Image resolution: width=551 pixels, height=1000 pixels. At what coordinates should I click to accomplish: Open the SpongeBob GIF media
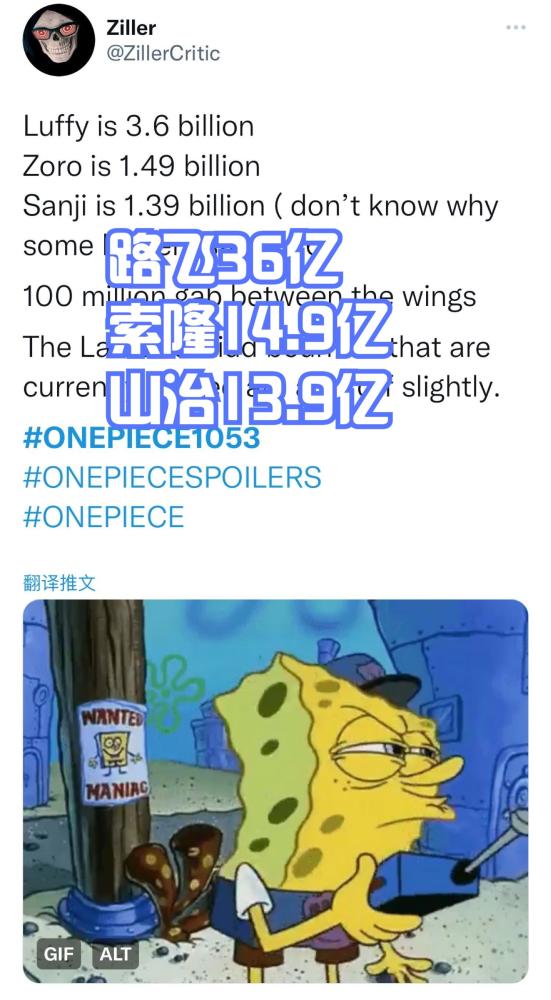pyautogui.click(x=276, y=791)
